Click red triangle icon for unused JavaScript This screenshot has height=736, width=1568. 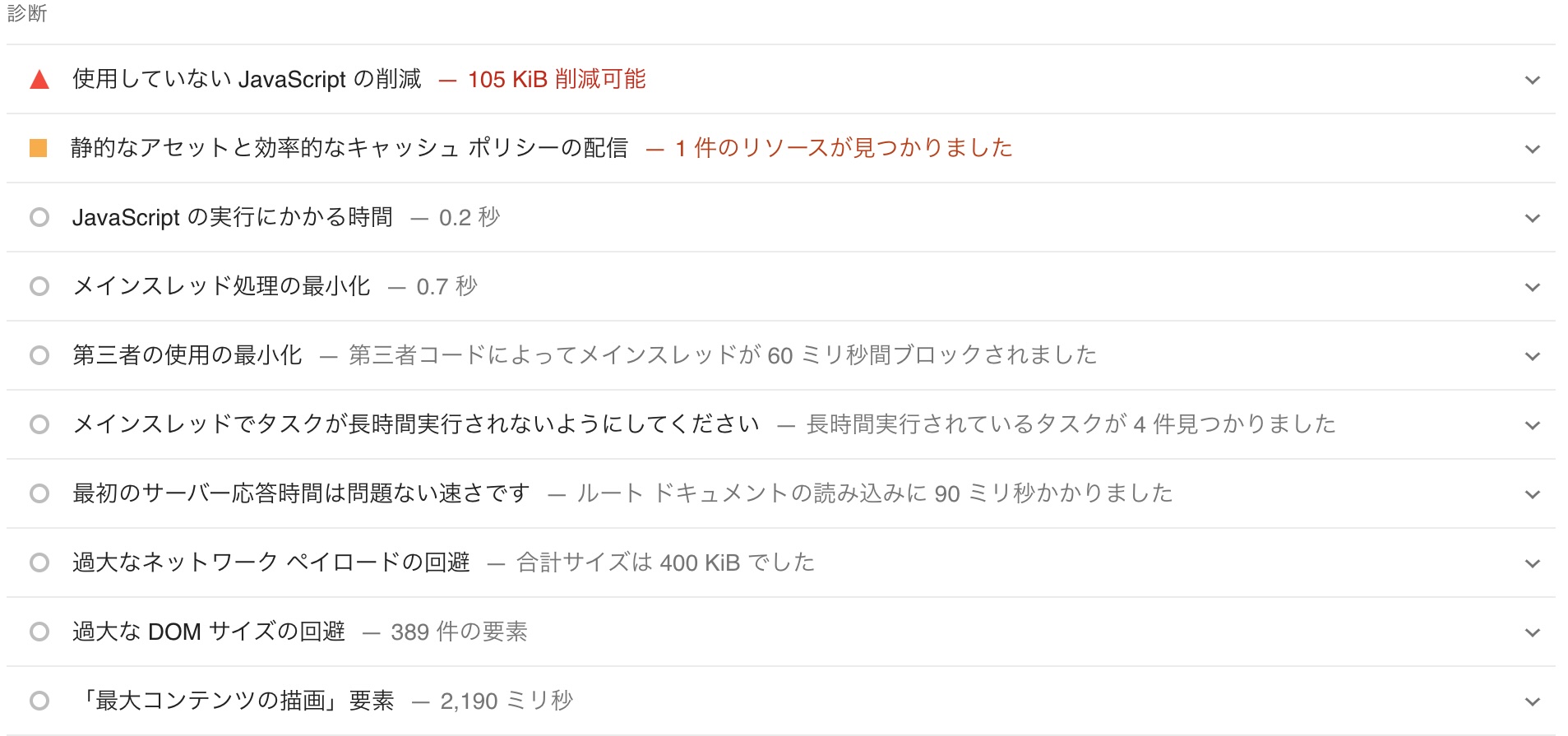click(x=39, y=80)
